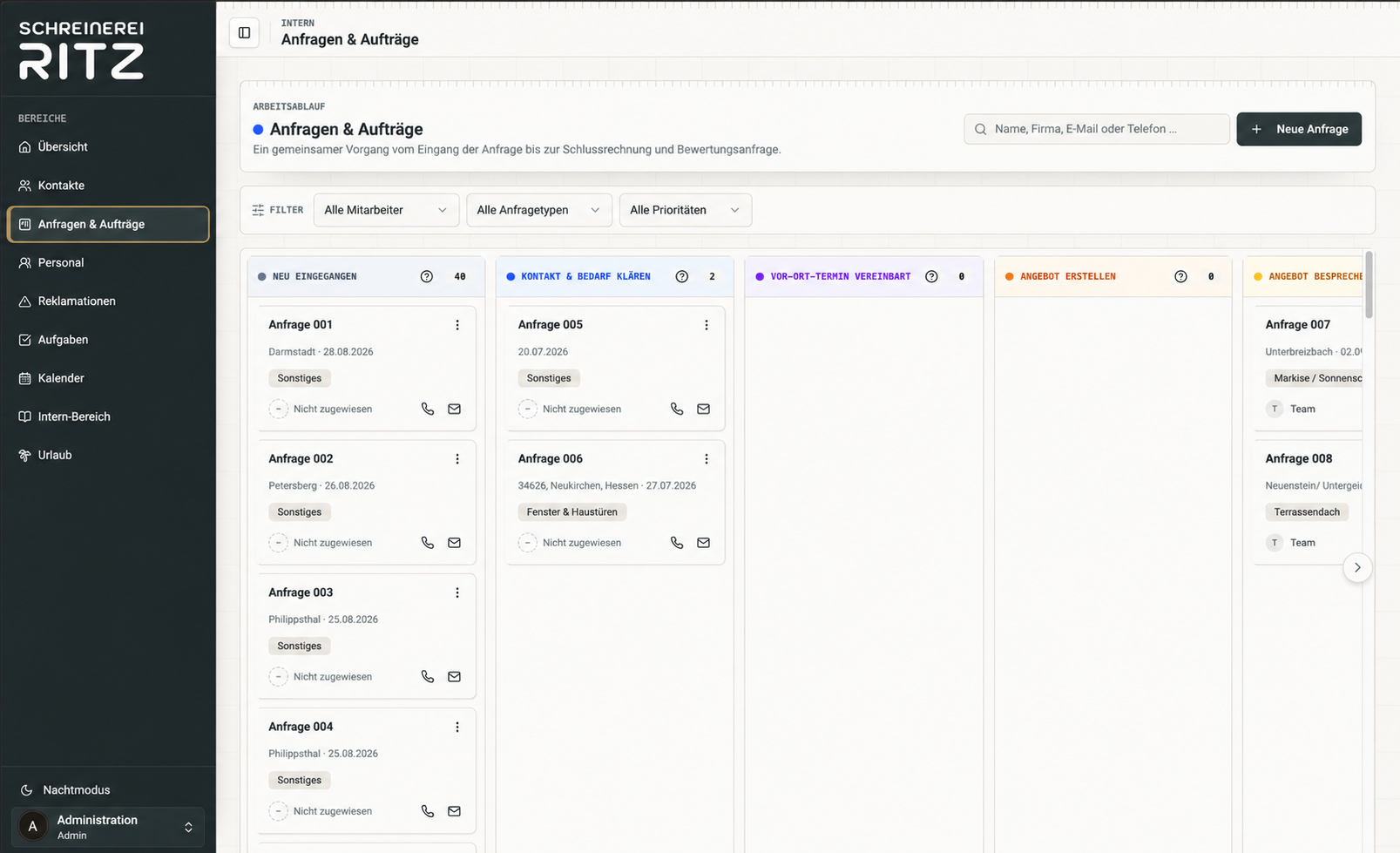Open three-dot menu on Anfrage 002
The height and width of the screenshot is (853, 1400).
[457, 459]
